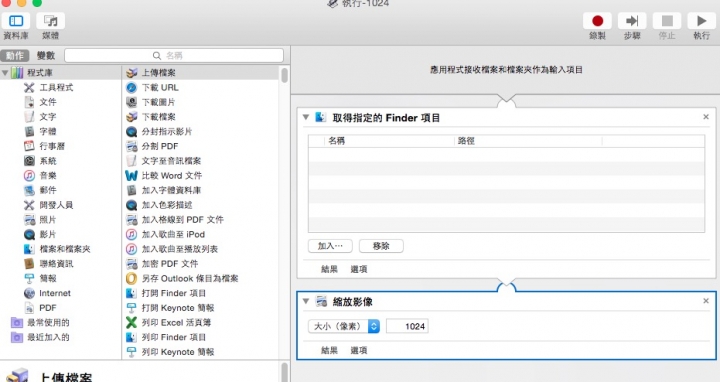Select the 列印 Keynote 簡報 action

(x=178, y=352)
